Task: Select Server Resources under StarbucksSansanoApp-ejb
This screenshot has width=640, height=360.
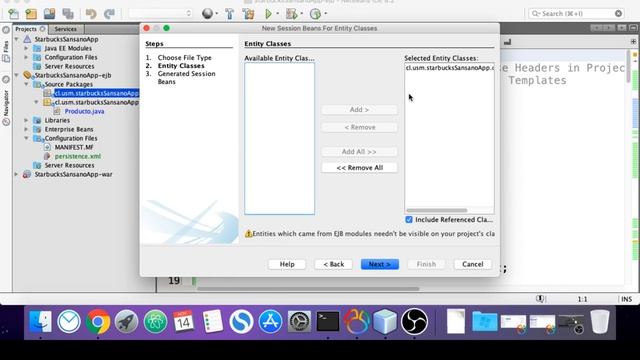Action: pos(69,165)
